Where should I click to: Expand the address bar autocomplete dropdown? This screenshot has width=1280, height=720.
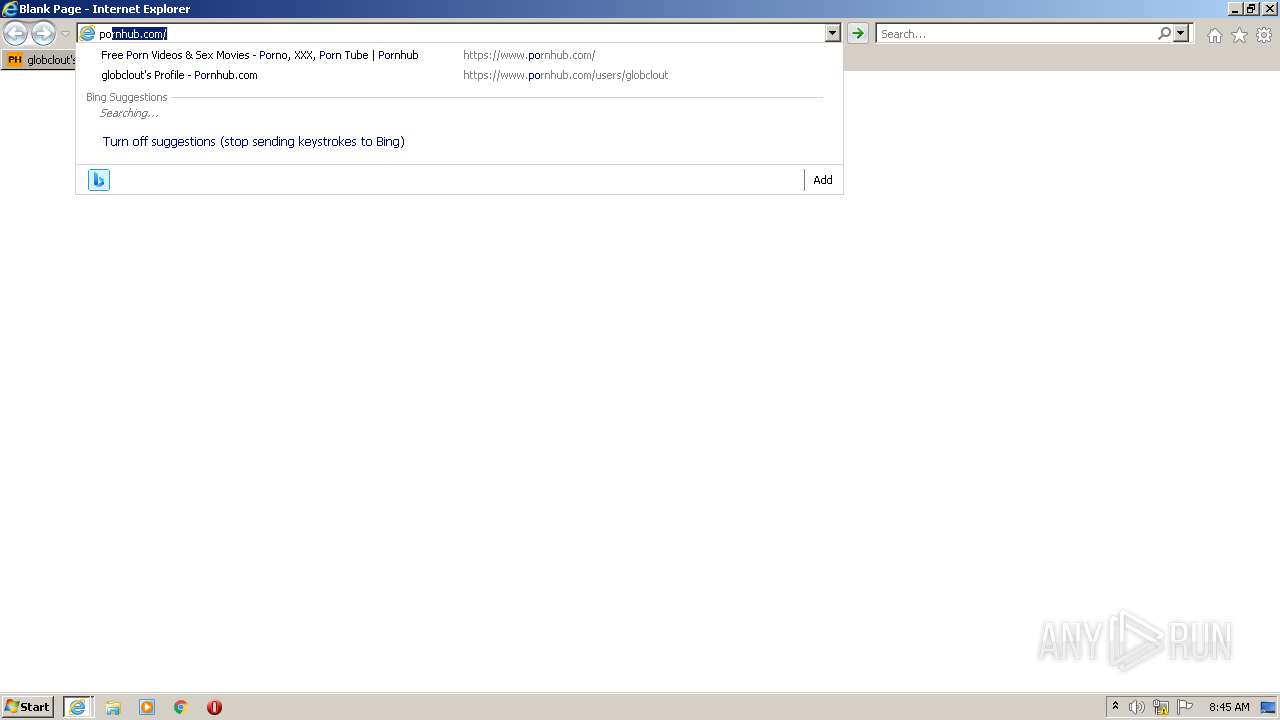(832, 34)
